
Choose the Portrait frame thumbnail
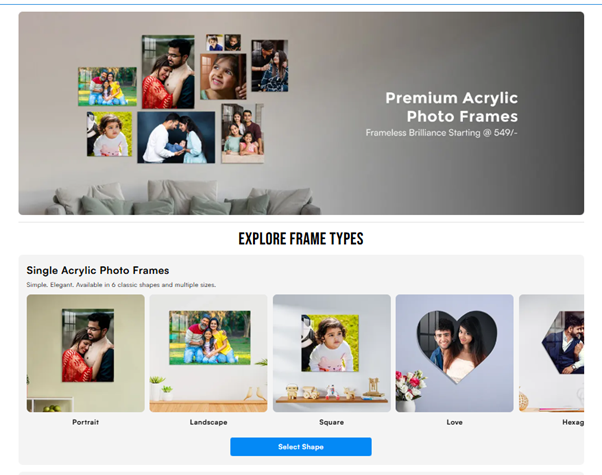tap(85, 353)
